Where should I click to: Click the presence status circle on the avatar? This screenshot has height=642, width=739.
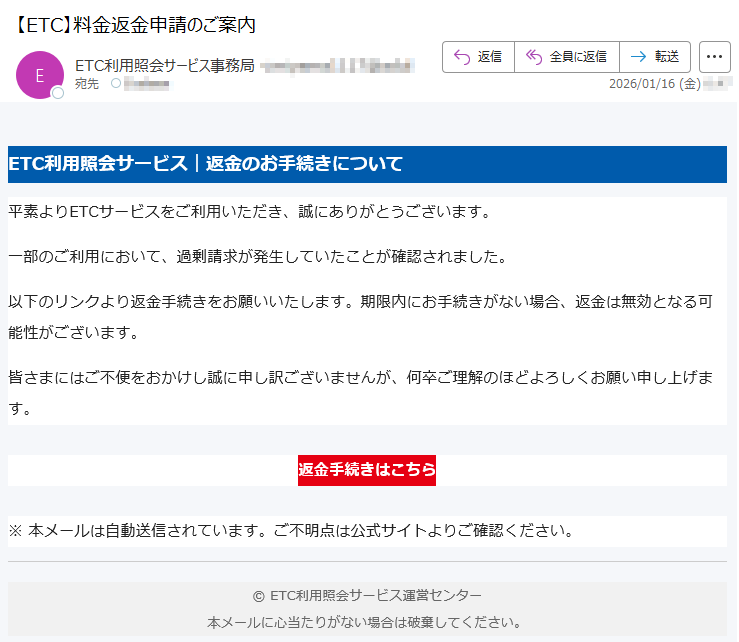click(x=58, y=93)
